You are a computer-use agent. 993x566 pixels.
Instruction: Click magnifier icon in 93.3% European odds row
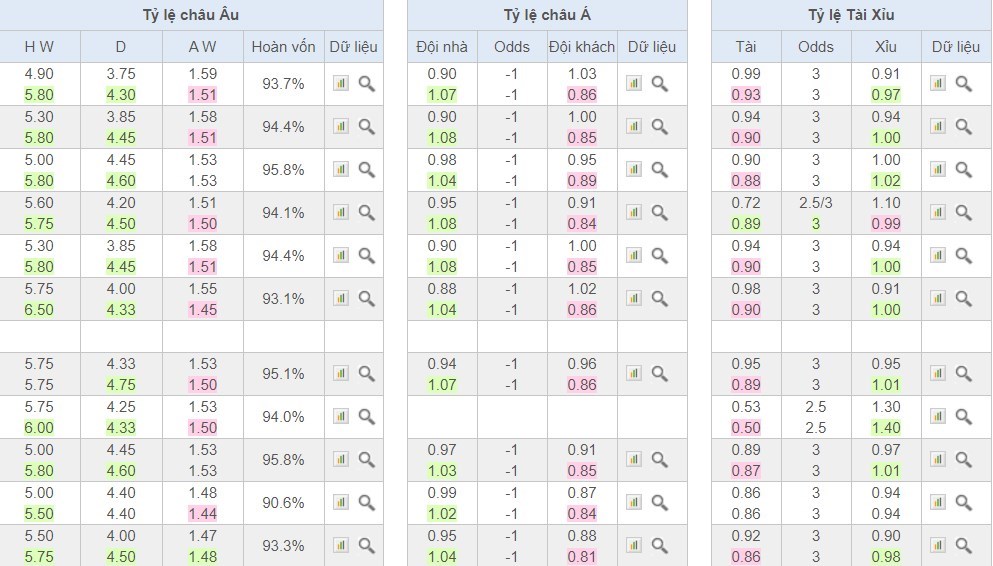pyautogui.click(x=367, y=546)
